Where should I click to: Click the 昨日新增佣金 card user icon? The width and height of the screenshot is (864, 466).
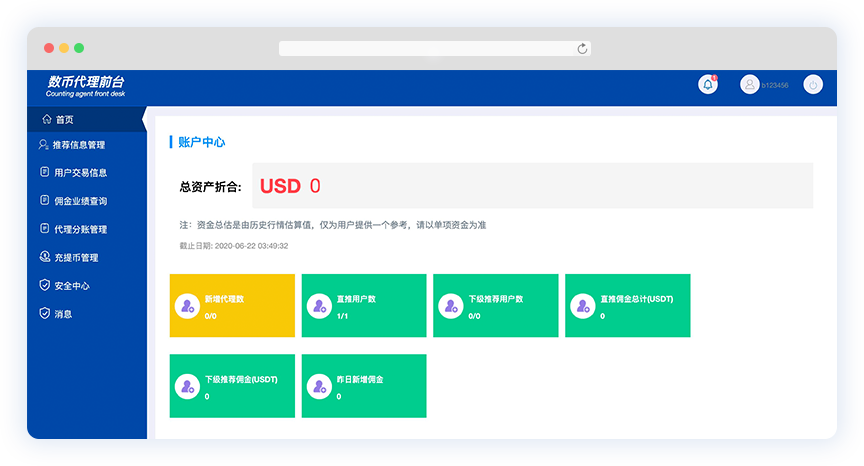coord(319,386)
